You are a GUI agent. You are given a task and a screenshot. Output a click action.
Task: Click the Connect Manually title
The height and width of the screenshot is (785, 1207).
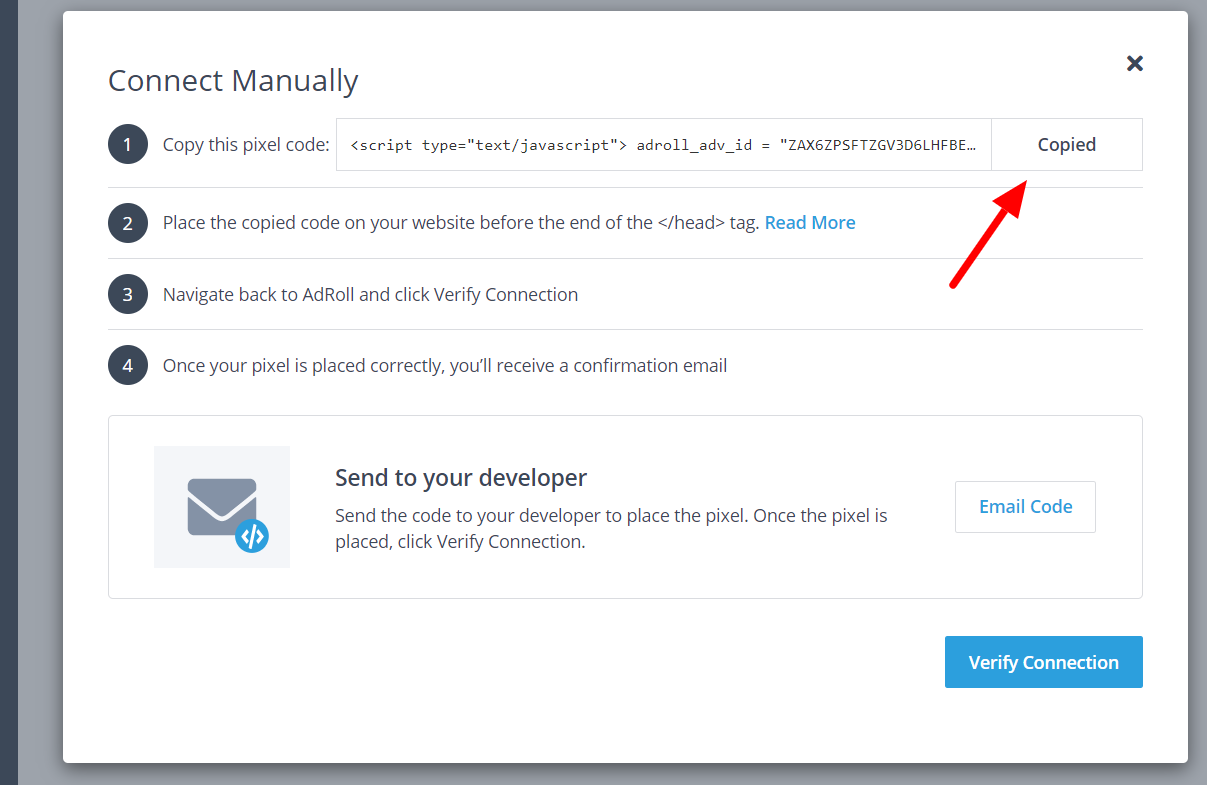click(233, 81)
